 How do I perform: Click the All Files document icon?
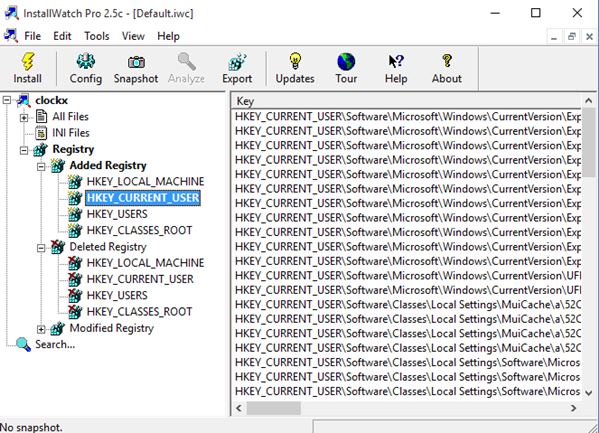tap(41, 117)
